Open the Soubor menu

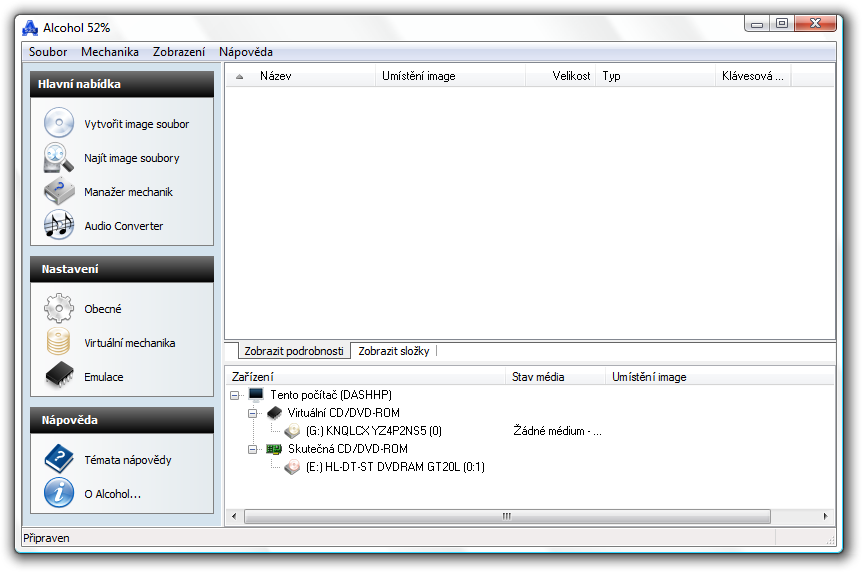48,52
